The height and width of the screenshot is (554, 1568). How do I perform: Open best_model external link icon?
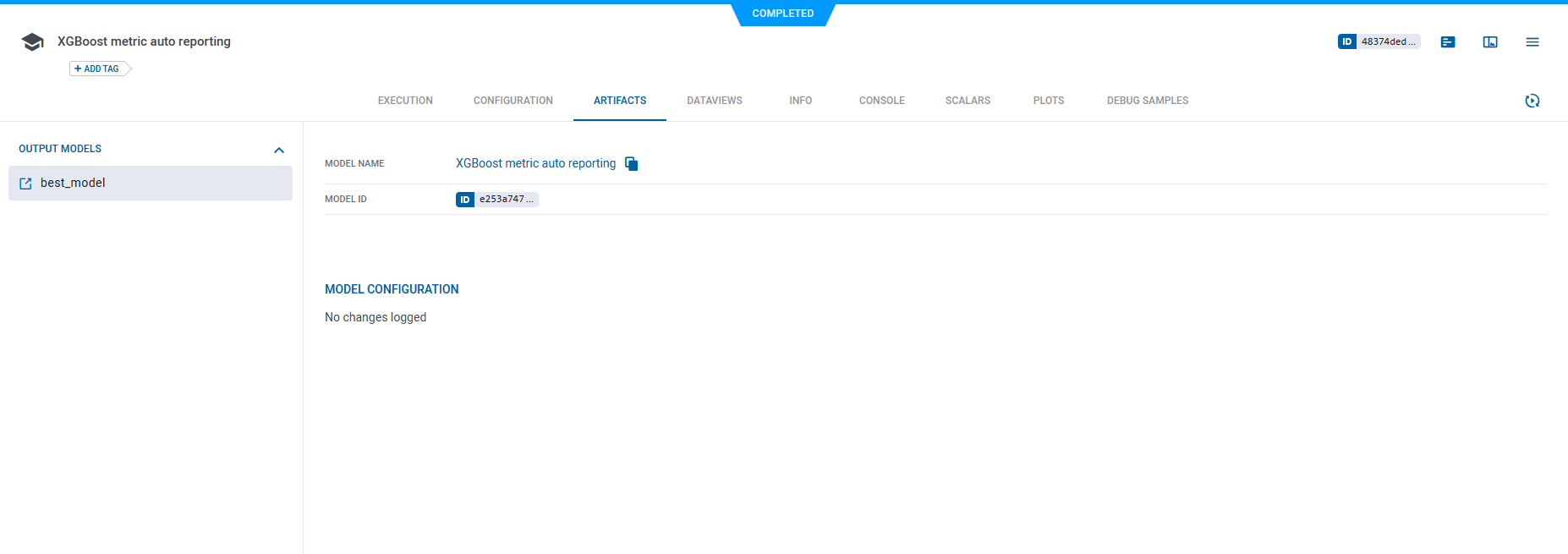point(25,184)
